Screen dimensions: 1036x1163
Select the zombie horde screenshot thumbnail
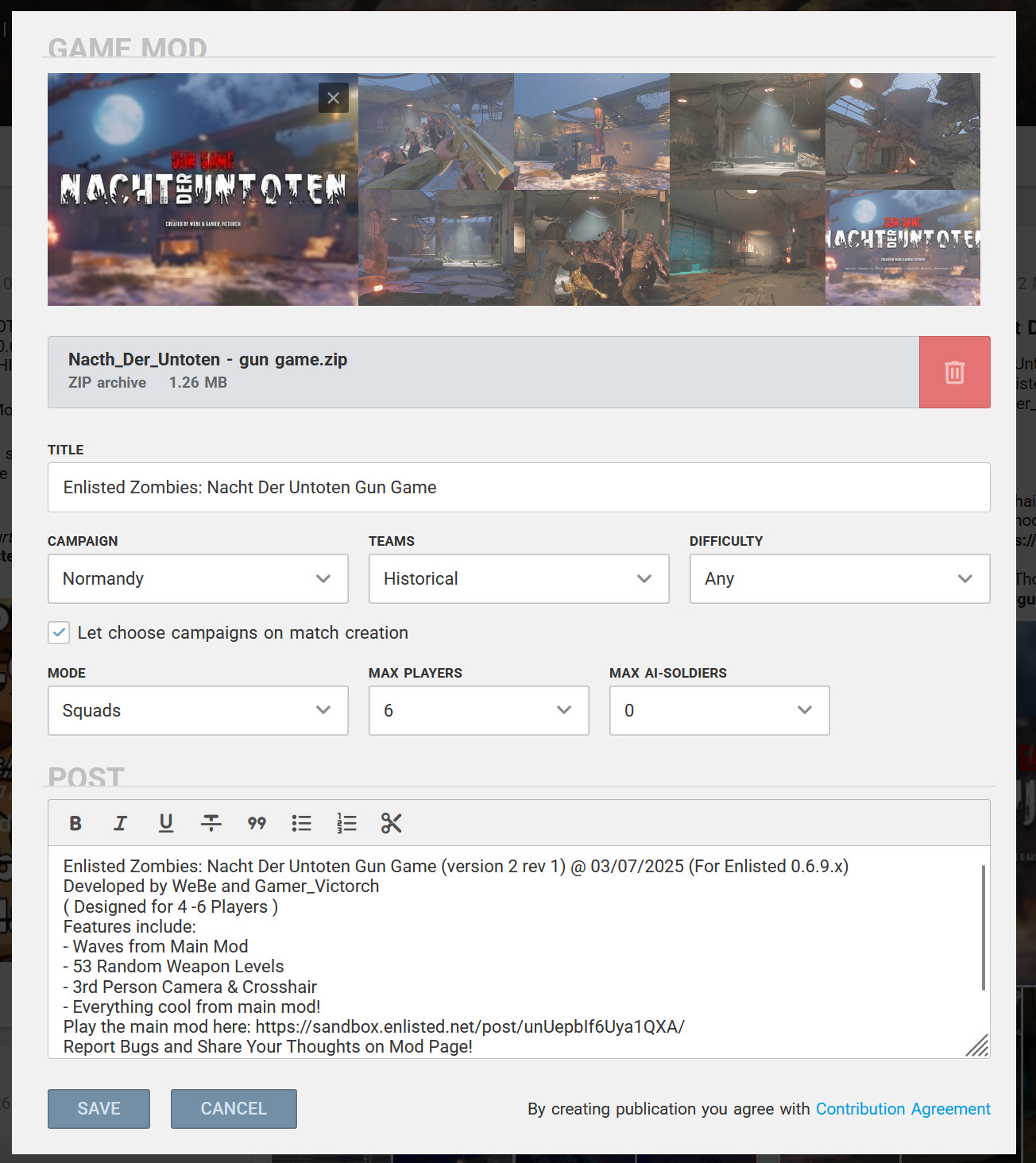tap(592, 248)
